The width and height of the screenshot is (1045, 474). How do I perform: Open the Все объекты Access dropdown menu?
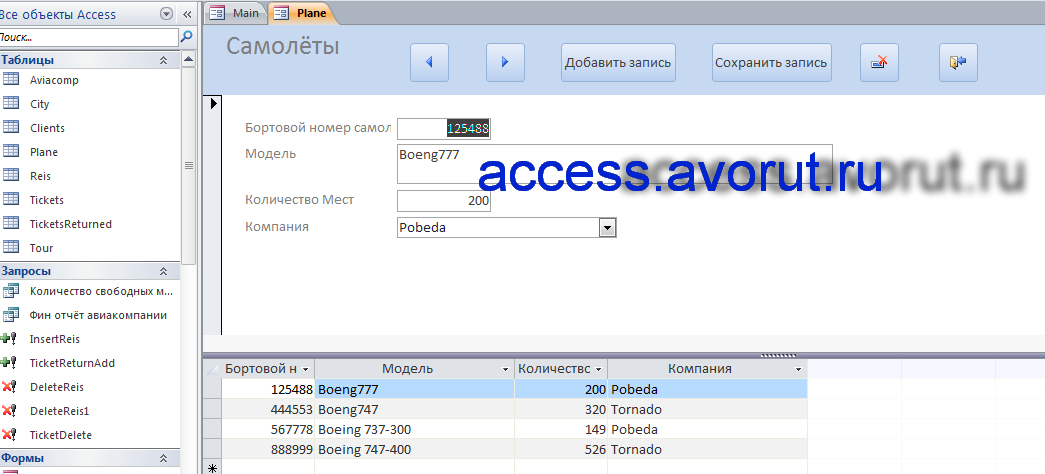click(167, 14)
